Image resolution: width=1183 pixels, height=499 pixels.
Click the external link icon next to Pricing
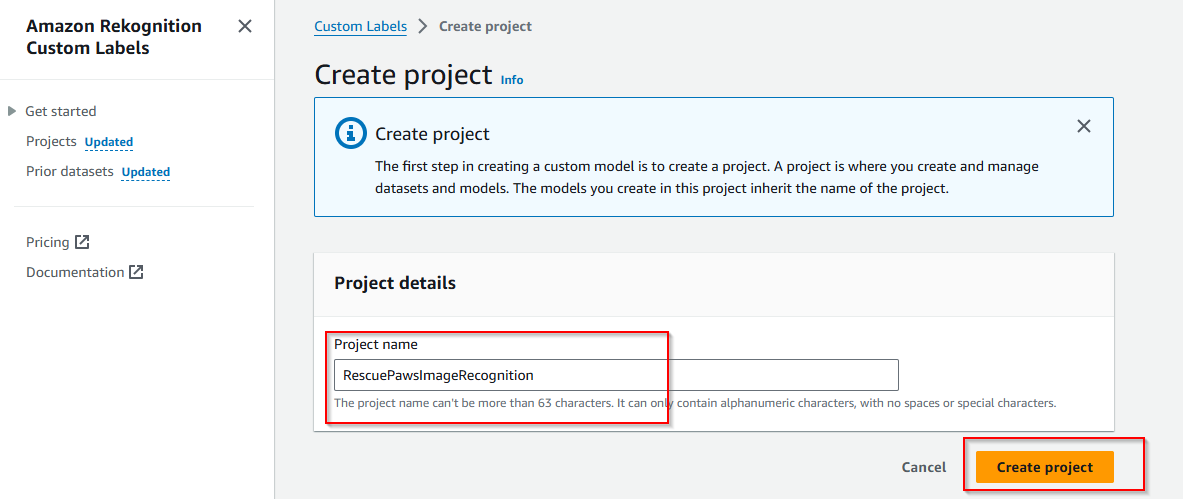point(82,242)
